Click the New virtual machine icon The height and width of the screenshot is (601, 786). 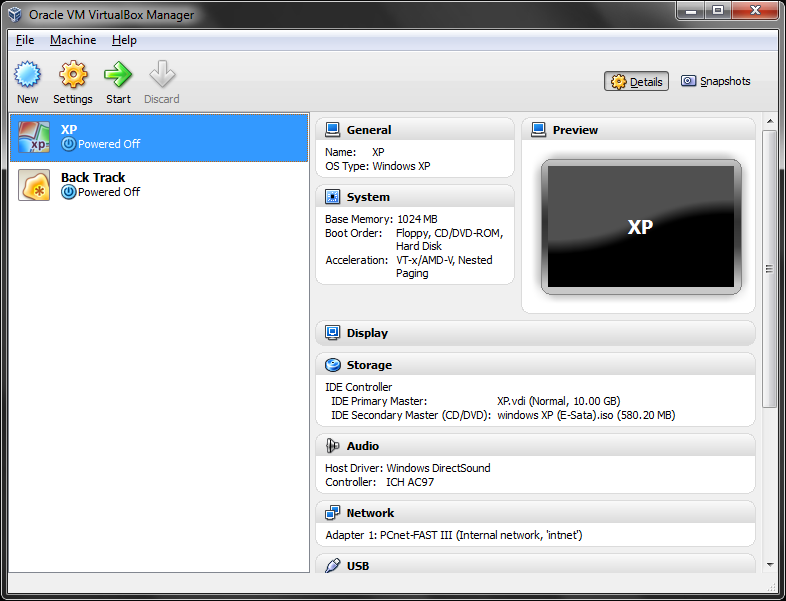click(27, 74)
